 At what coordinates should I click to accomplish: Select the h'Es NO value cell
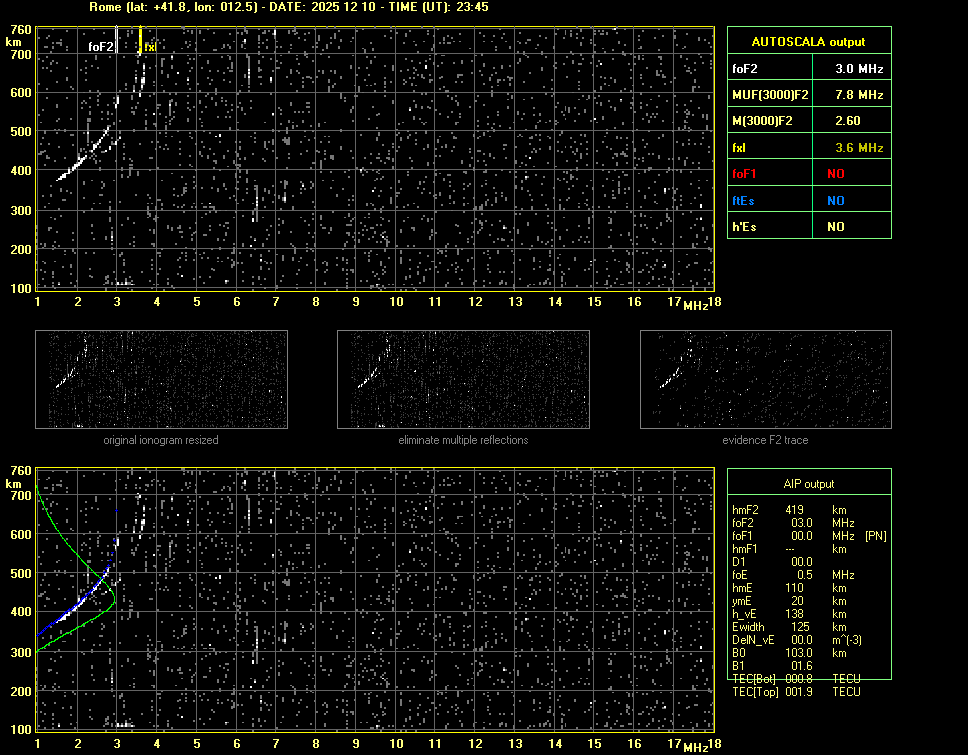835,227
